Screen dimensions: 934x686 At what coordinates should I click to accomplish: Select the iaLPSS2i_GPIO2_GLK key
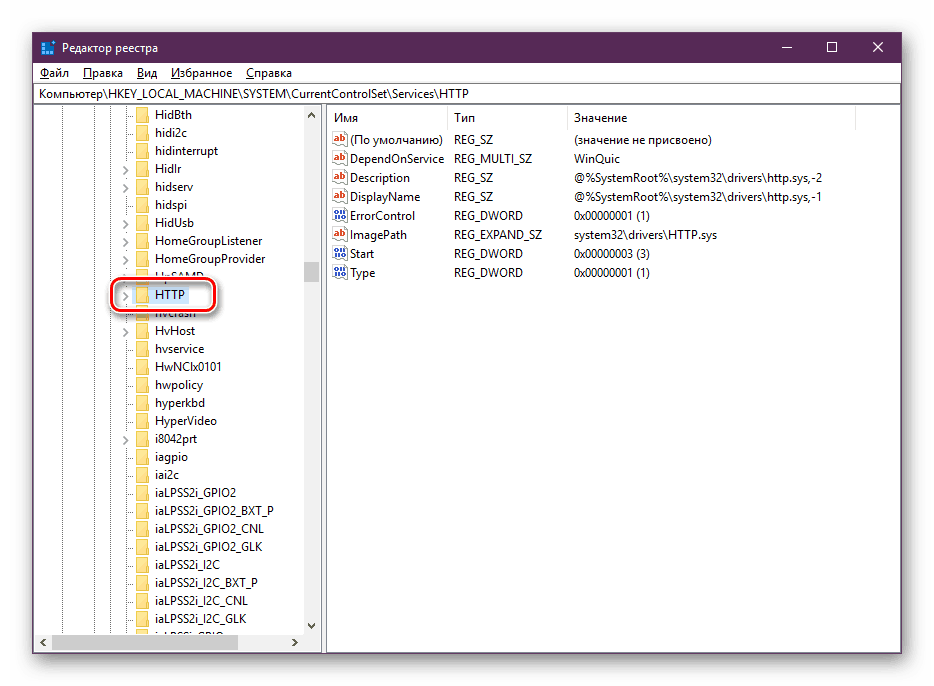208,547
